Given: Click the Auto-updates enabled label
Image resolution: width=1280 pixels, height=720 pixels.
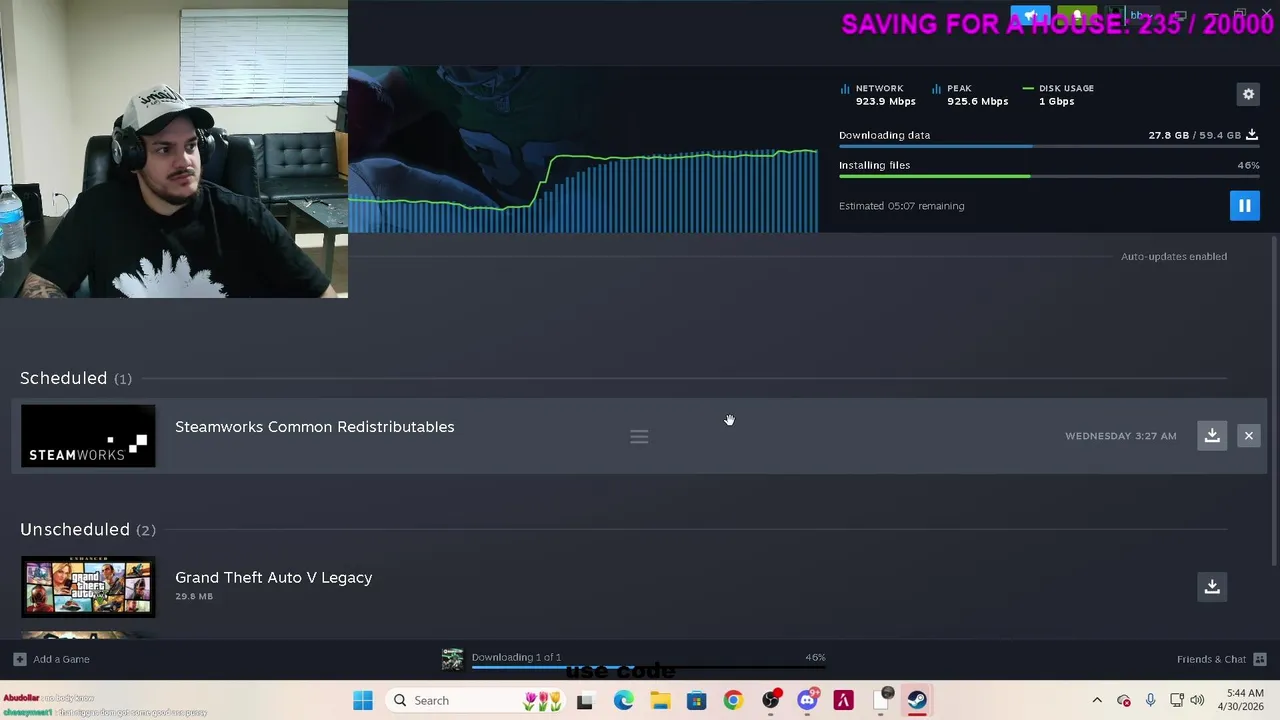Looking at the screenshot, I should (1174, 257).
